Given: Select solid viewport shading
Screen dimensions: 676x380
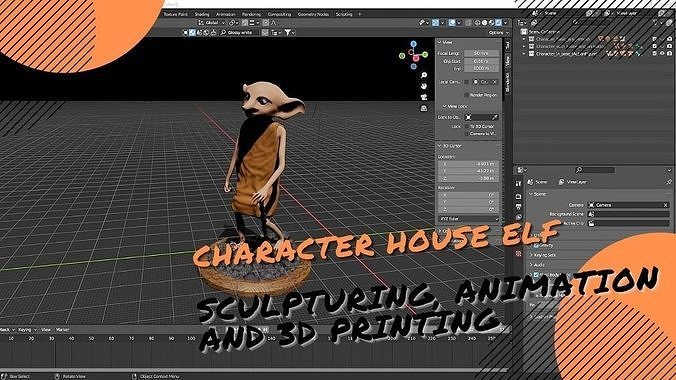Looking at the screenshot, I should tap(485, 22).
